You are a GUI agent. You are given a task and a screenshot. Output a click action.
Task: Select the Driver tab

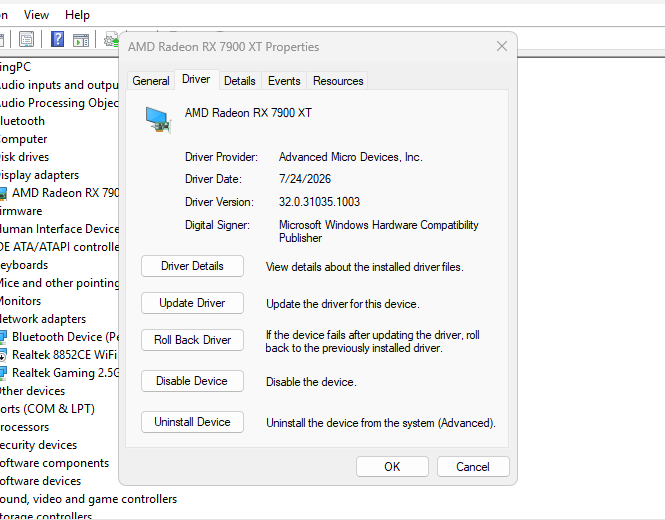pos(196,79)
